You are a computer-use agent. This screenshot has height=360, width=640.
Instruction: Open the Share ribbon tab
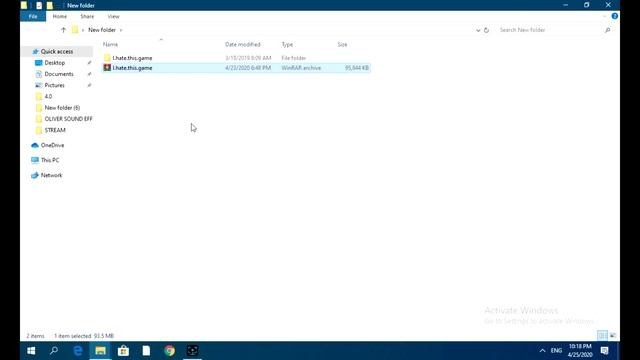coord(87,16)
